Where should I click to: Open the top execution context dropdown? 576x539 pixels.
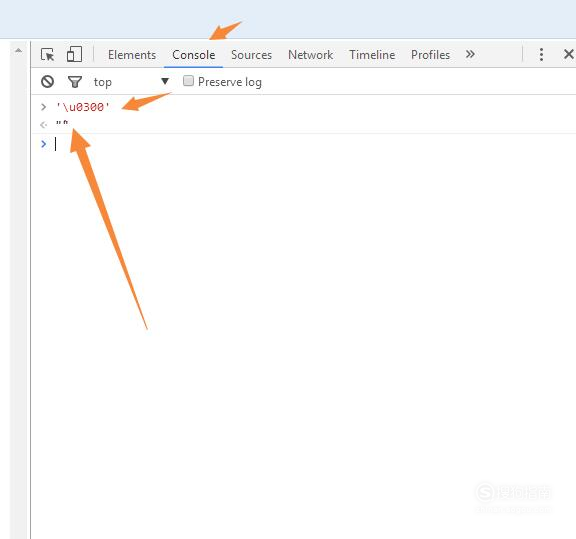click(131, 82)
